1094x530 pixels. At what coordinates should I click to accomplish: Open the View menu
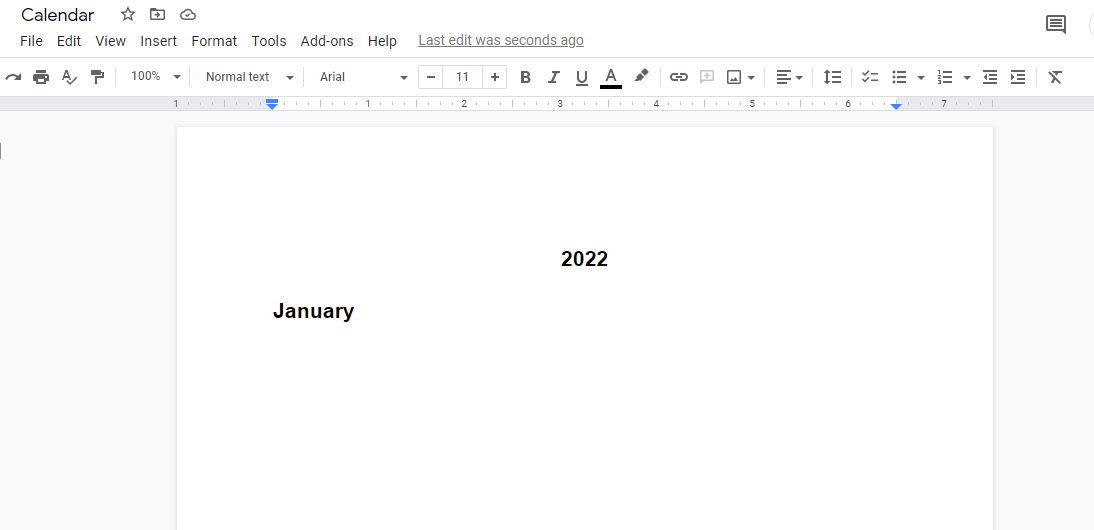click(x=110, y=41)
